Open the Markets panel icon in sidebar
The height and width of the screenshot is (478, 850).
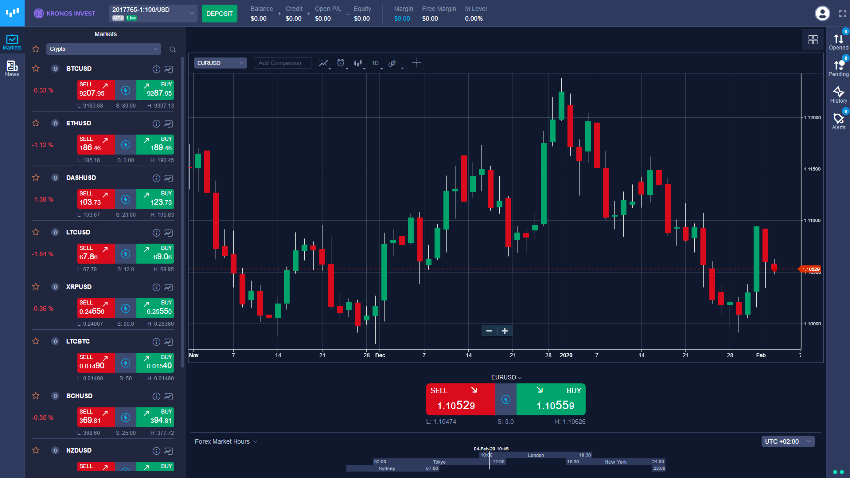click(x=12, y=42)
